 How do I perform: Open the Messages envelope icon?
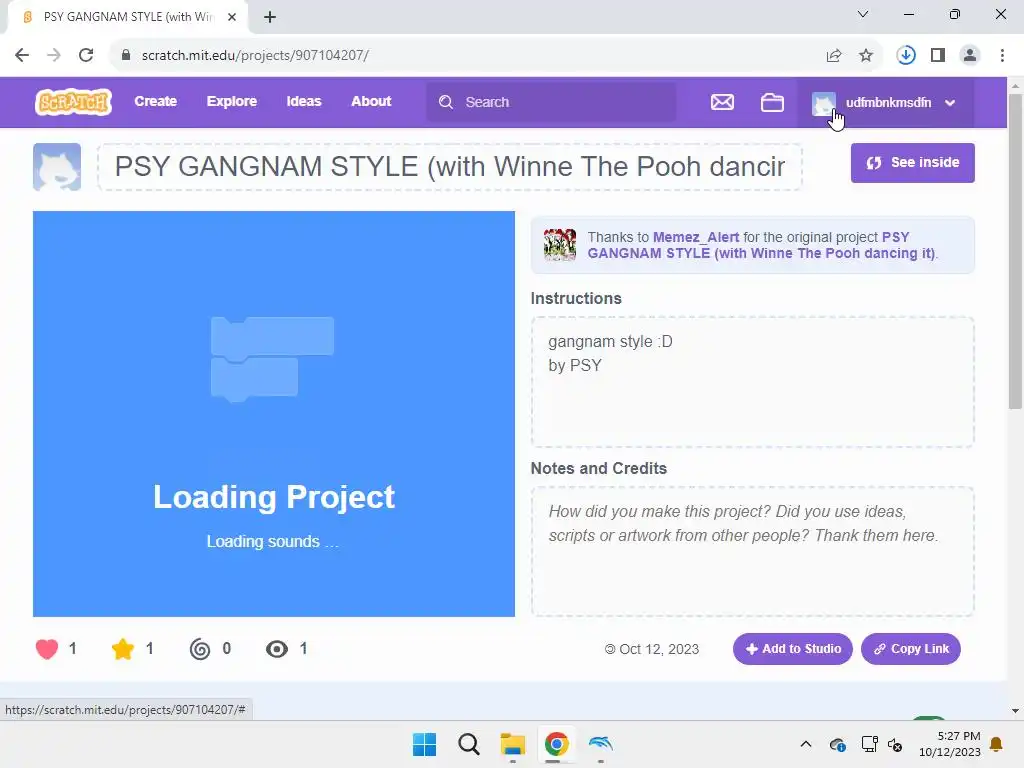pos(722,103)
